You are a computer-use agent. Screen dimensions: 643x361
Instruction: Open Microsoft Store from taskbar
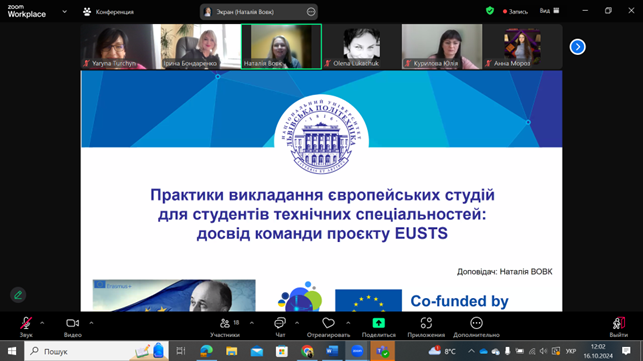[282, 351]
